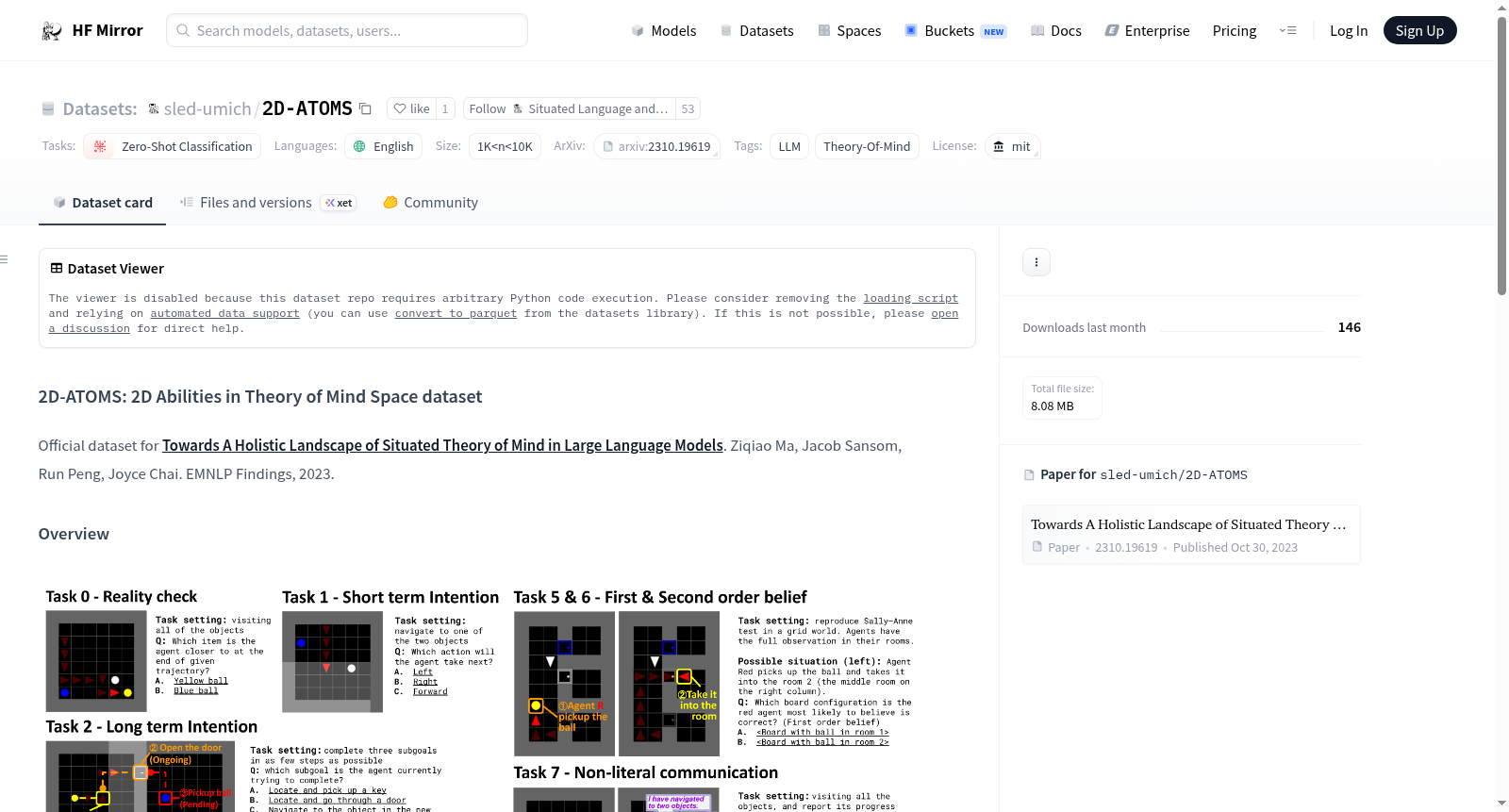The height and width of the screenshot is (812, 1509).
Task: Switch to the Dataset card tab
Action: coord(102,203)
